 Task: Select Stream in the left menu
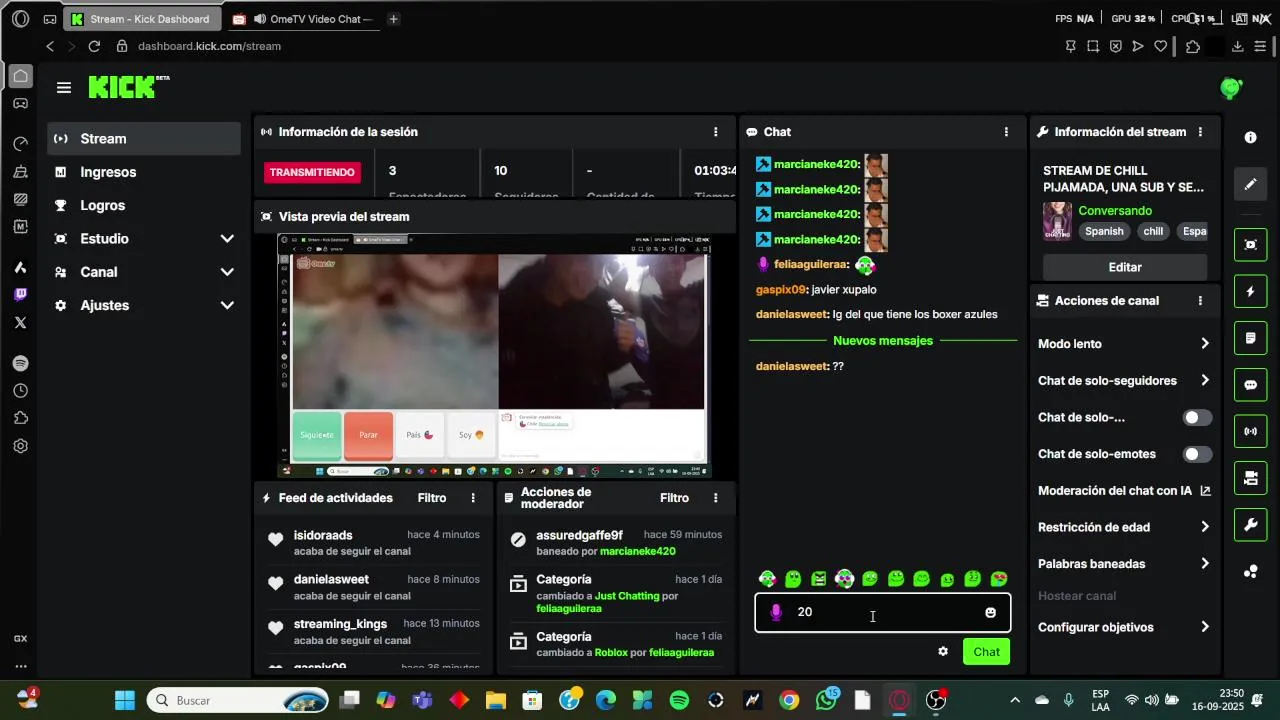pyautogui.click(x=144, y=139)
